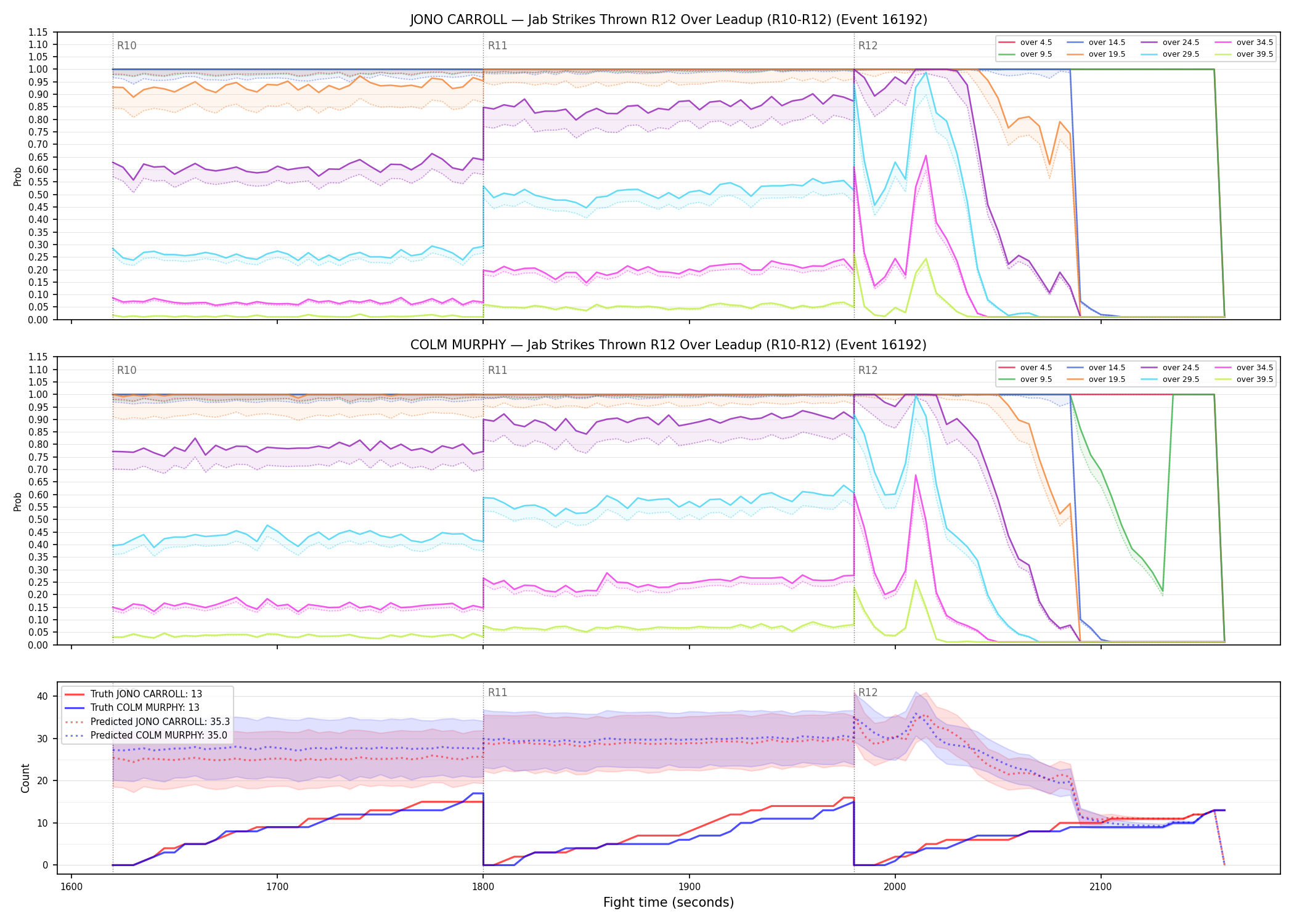The image size is (1294, 924).
Task: Click R12 round label in Count chart
Action: click(868, 692)
